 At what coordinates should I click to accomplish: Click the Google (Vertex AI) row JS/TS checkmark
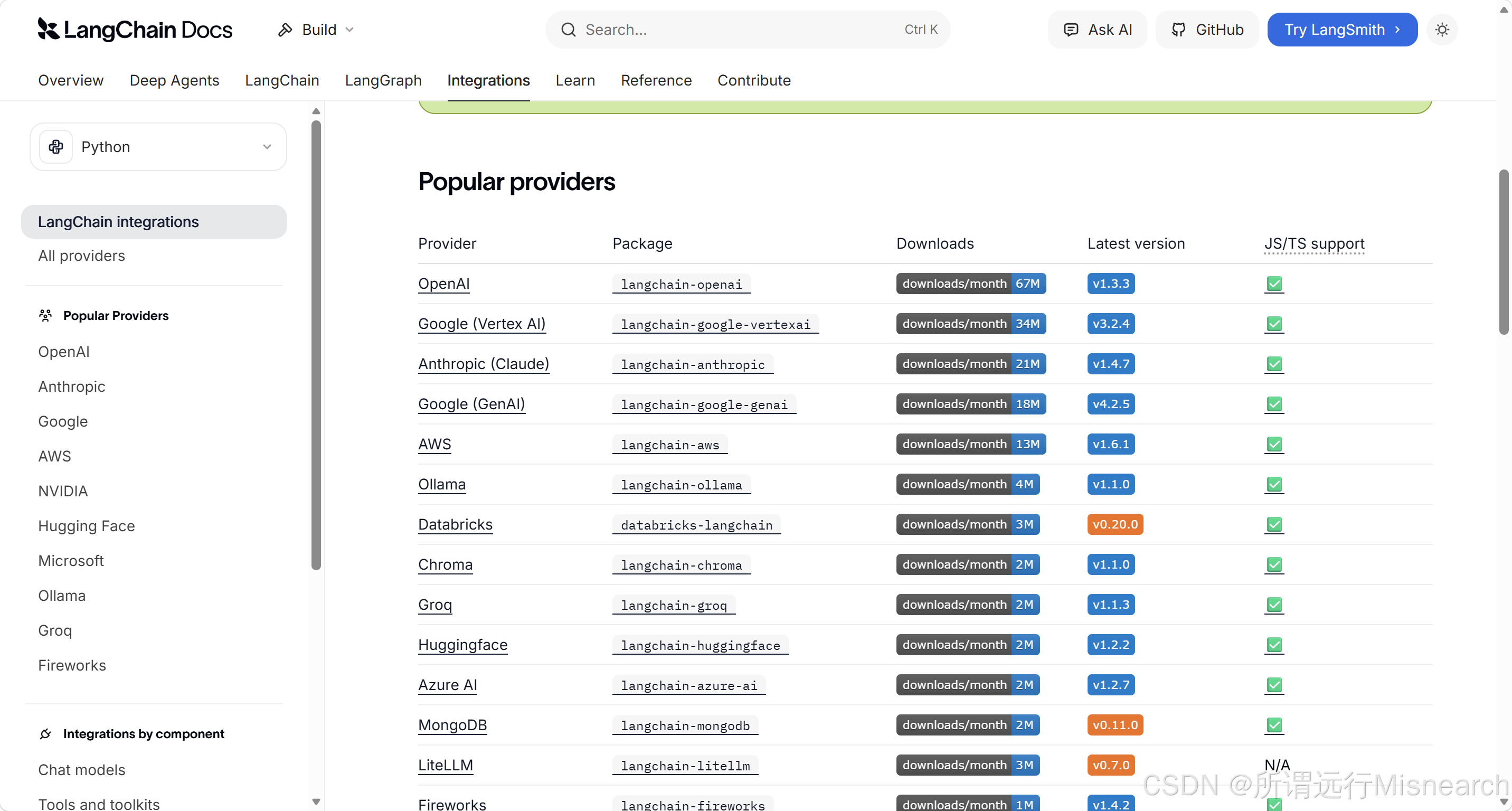(x=1274, y=324)
